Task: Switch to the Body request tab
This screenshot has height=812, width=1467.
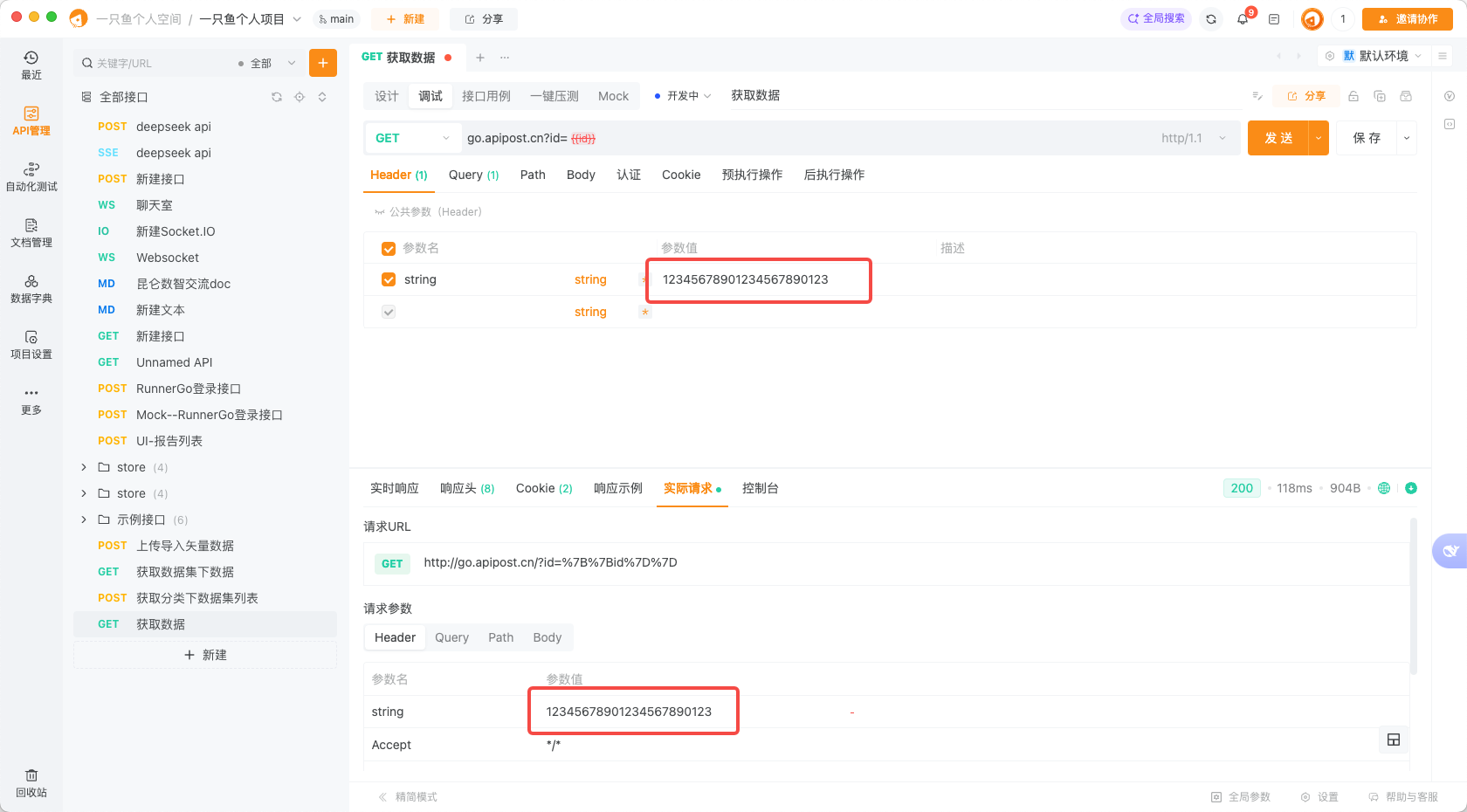Action: coord(580,175)
